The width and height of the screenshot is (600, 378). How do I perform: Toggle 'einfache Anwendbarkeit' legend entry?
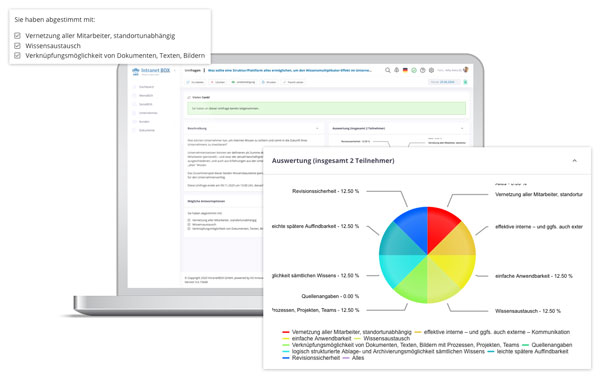316,338
